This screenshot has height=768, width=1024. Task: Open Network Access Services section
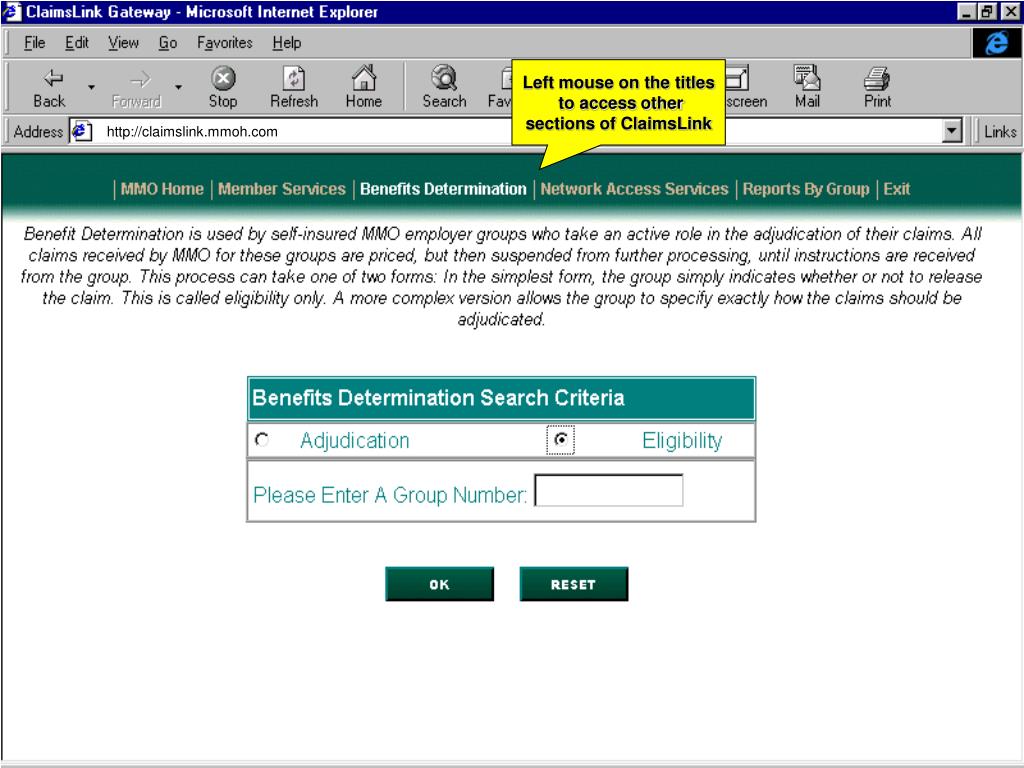[634, 189]
